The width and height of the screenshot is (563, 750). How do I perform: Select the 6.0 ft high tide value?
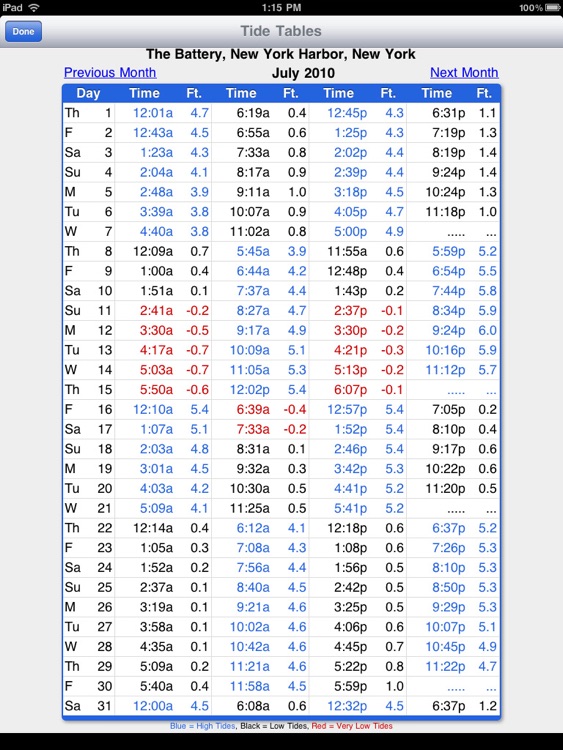tap(487, 331)
